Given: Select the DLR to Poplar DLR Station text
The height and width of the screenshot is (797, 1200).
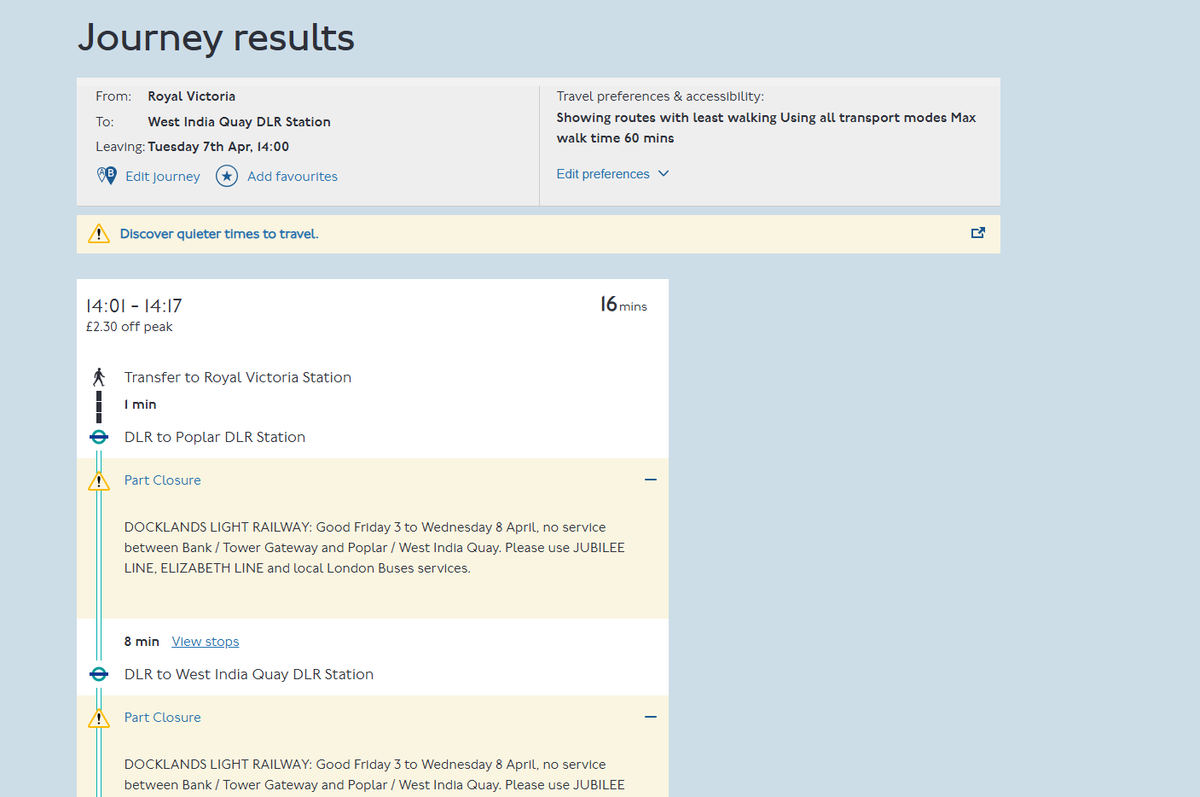Looking at the screenshot, I should pos(215,437).
